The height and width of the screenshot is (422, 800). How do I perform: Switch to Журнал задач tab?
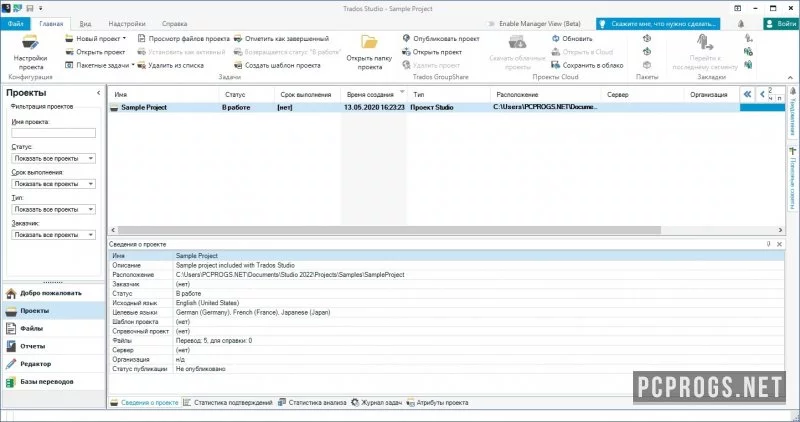[377, 403]
